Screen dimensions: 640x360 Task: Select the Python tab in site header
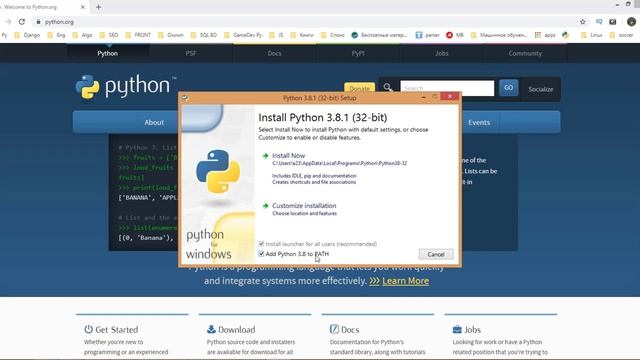tap(108, 53)
